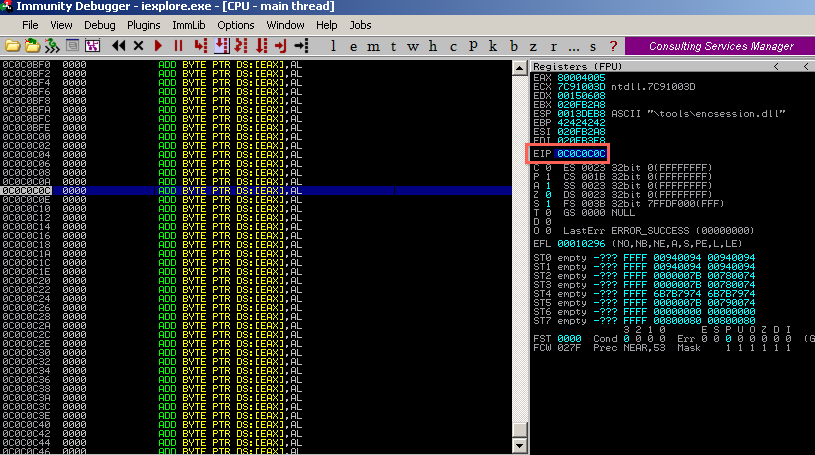Select the EIP value 0C0C0C0C
The height and width of the screenshot is (455, 815).
click(x=581, y=153)
